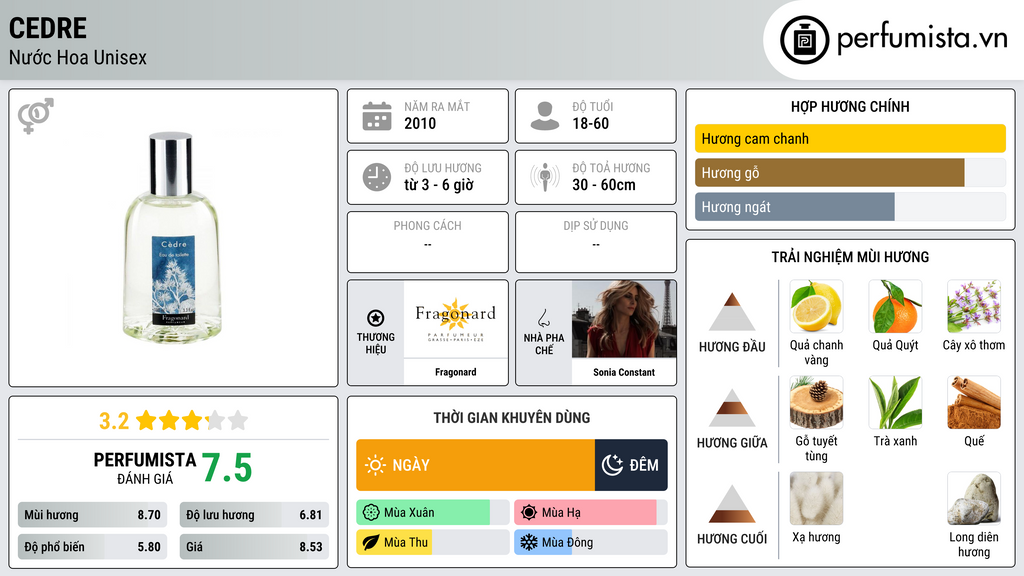The image size is (1024, 576).
Task: Click the Phong cách style box
Action: point(428,242)
